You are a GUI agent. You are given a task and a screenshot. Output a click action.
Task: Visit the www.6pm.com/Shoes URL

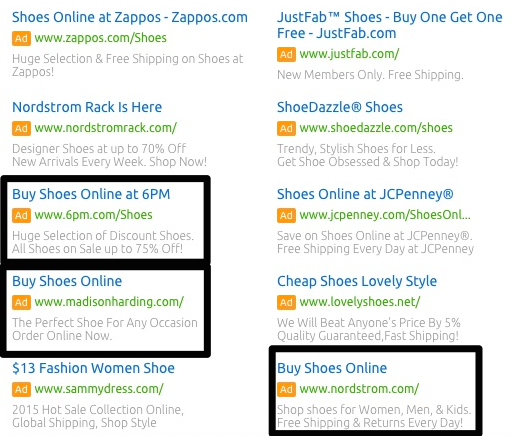[93, 215]
